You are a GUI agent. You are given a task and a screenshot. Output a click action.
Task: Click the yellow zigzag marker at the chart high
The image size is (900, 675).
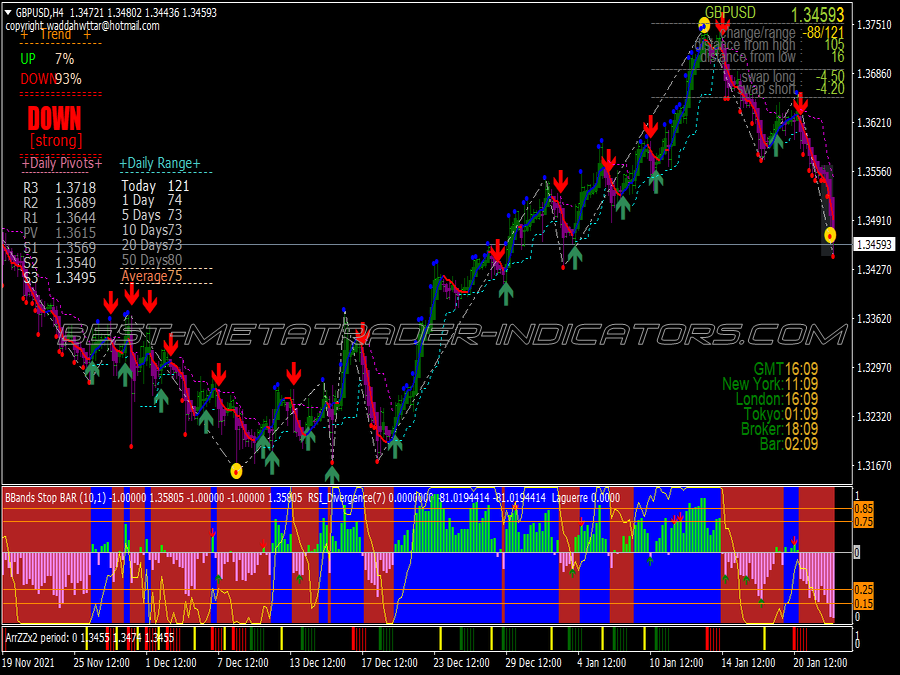pos(704,25)
